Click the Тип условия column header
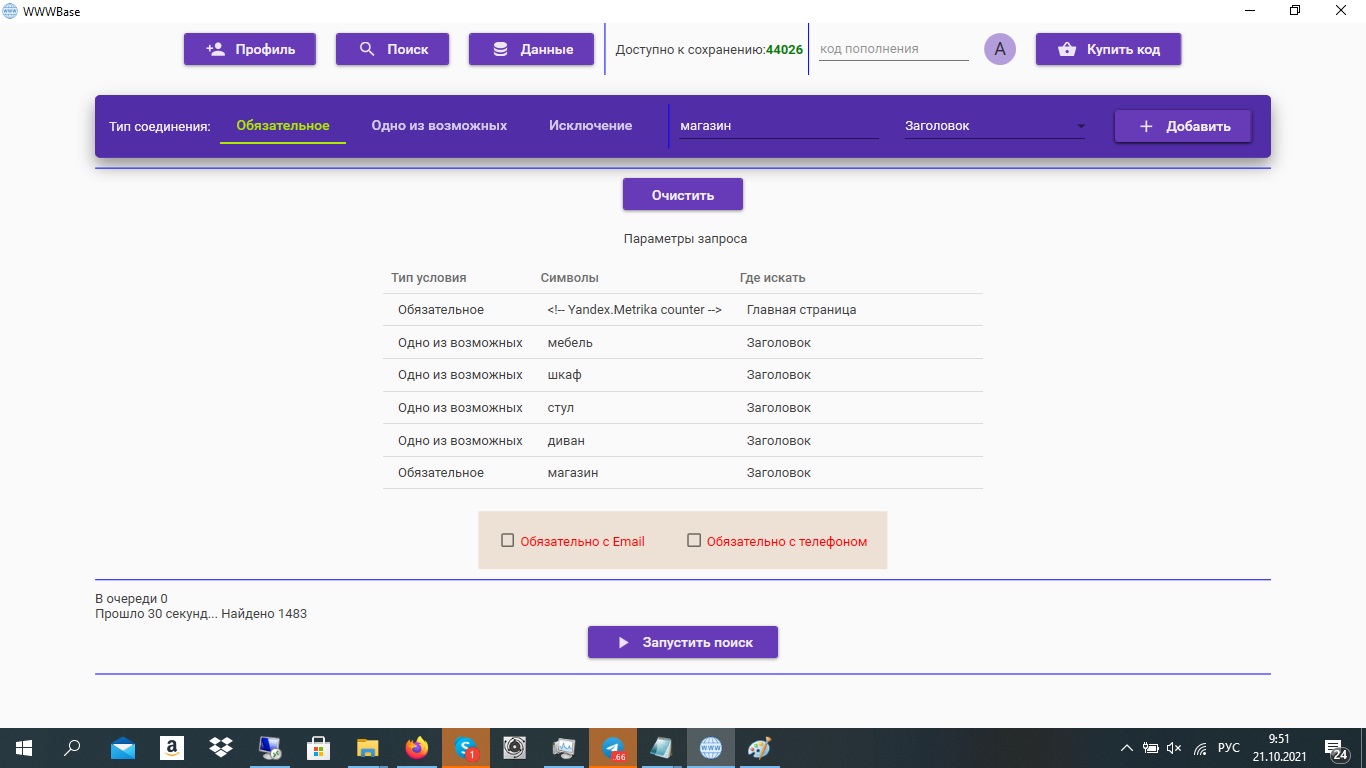The width and height of the screenshot is (1366, 768). pos(429,278)
